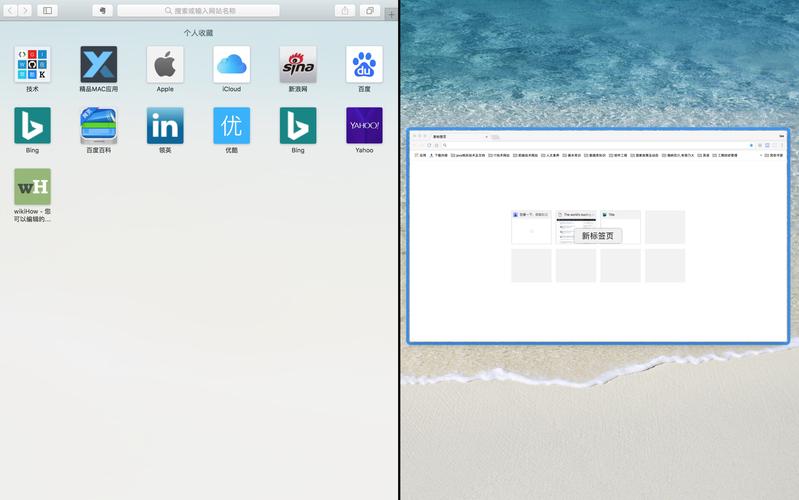Open the 新浪网 sina favorite

pyautogui.click(x=298, y=64)
